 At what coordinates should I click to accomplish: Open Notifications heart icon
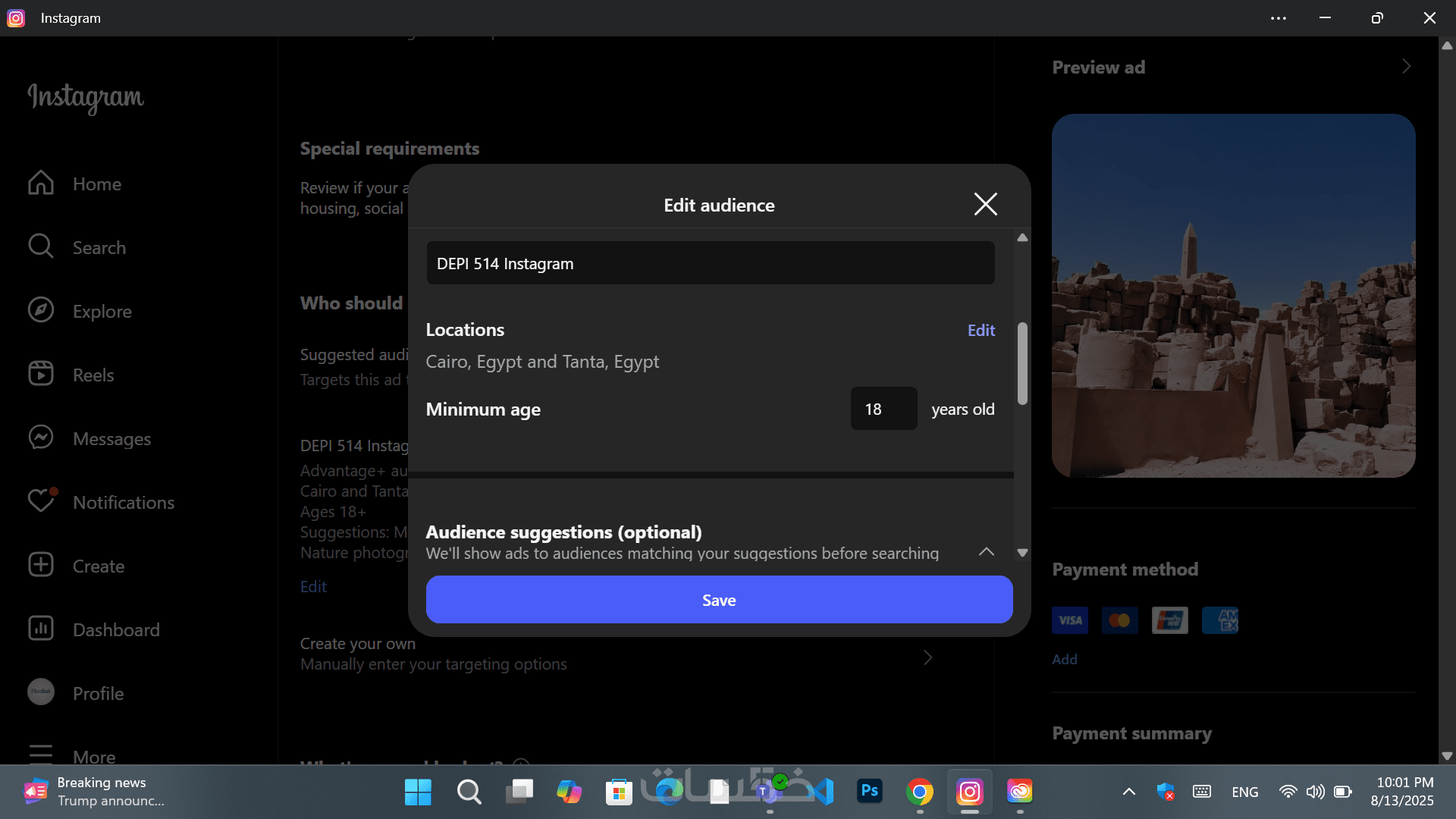[41, 501]
